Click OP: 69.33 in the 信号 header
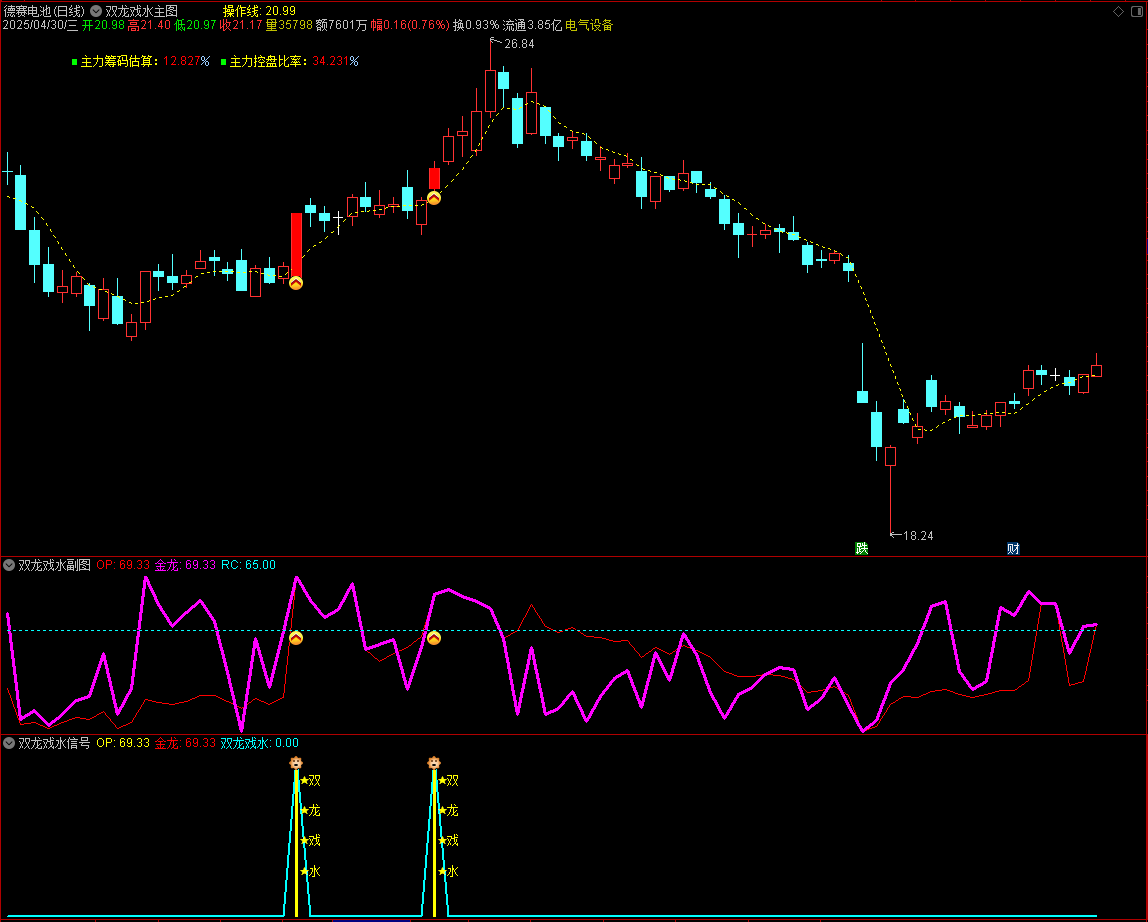 (123, 743)
